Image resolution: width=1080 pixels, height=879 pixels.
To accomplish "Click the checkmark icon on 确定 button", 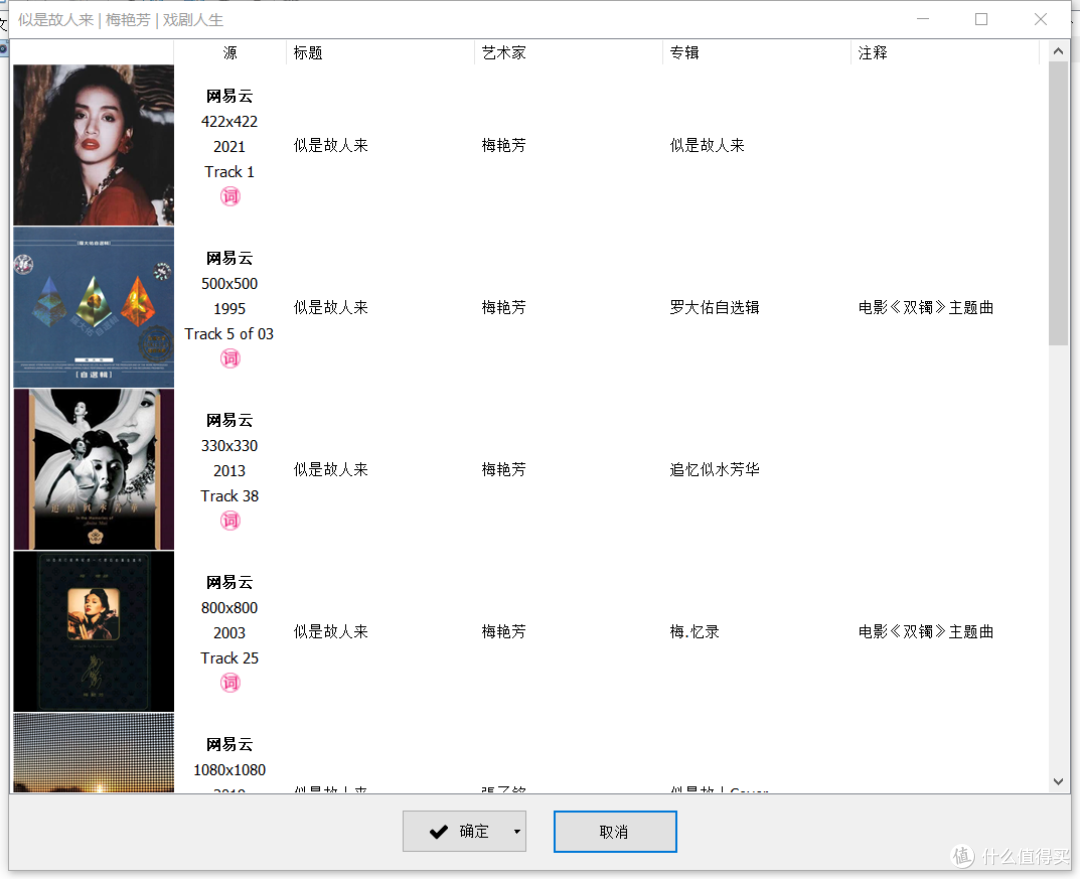I will tap(439, 832).
